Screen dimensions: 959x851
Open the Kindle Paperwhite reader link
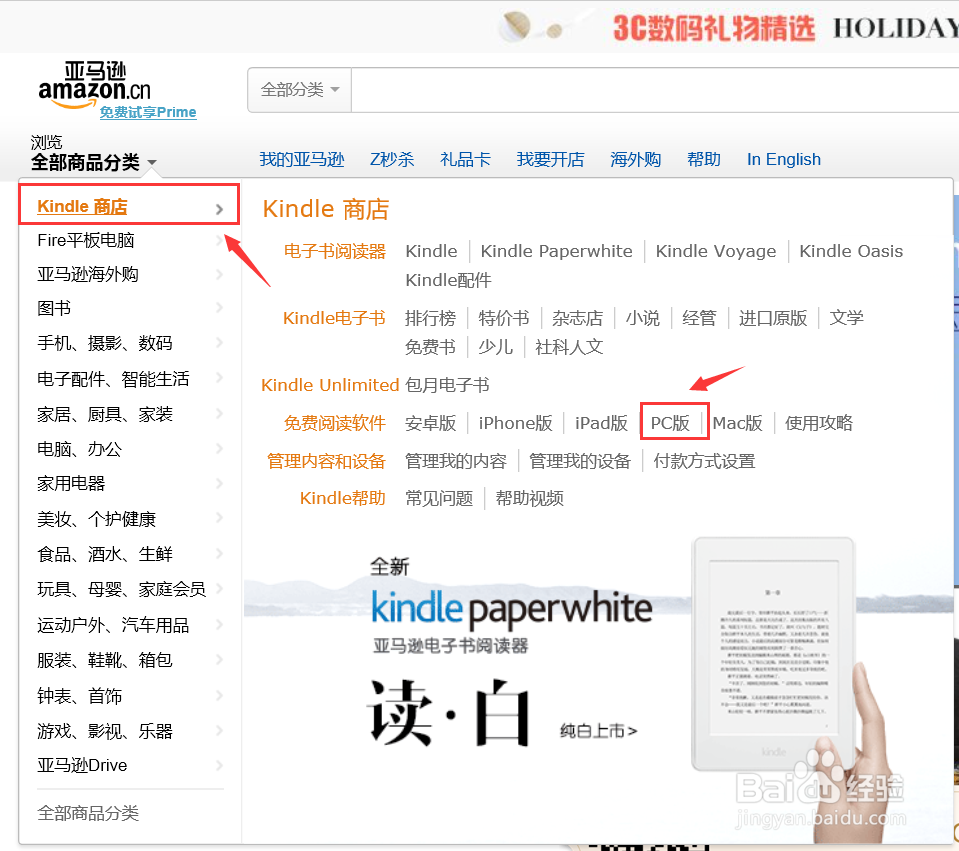click(557, 251)
